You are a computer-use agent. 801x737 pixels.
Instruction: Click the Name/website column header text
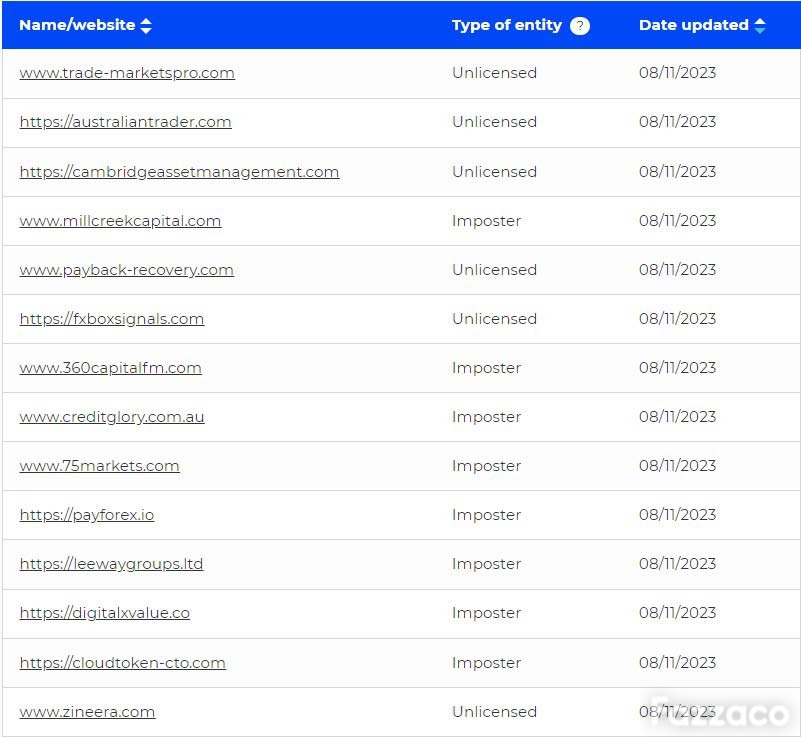77,25
